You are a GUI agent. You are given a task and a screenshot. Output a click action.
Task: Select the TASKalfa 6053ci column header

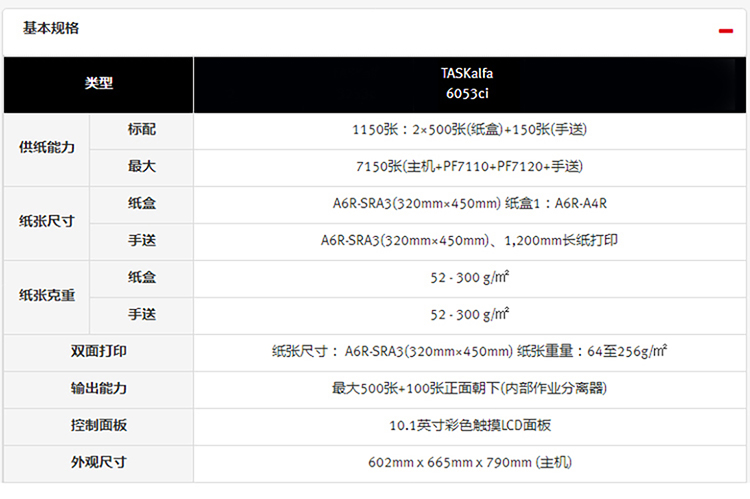[469, 84]
